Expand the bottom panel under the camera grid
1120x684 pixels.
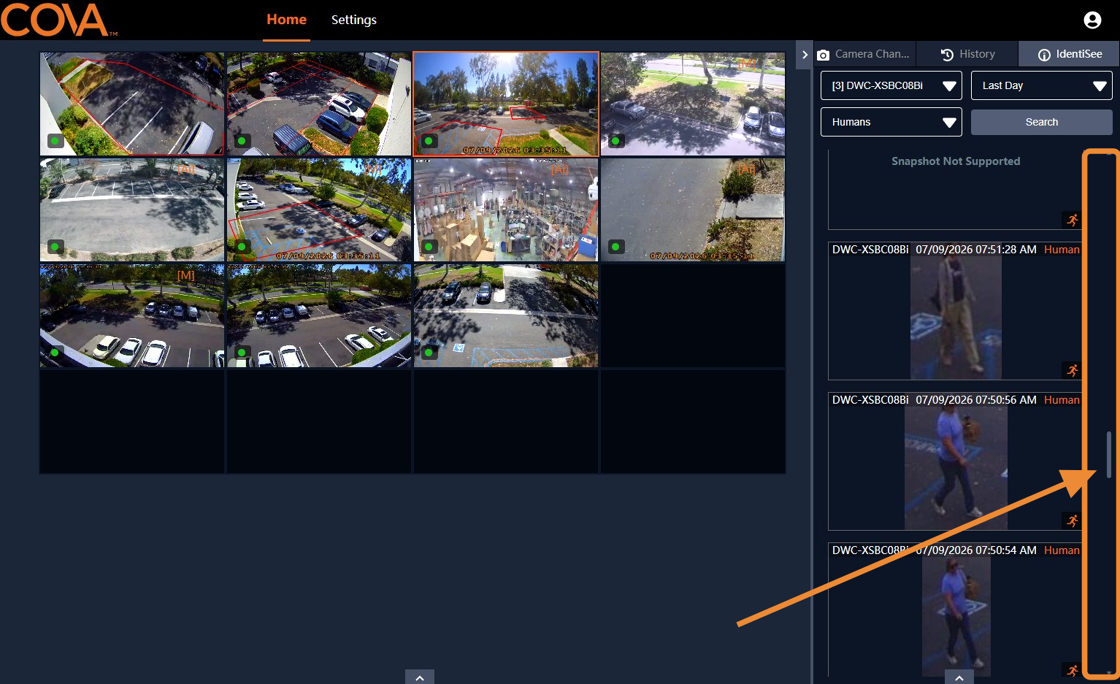pos(419,677)
